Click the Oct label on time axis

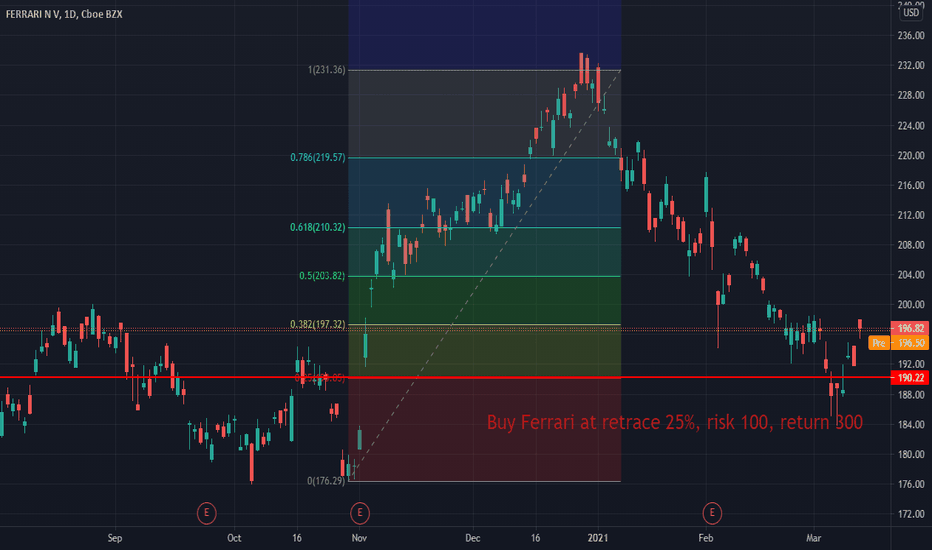pyautogui.click(x=234, y=538)
